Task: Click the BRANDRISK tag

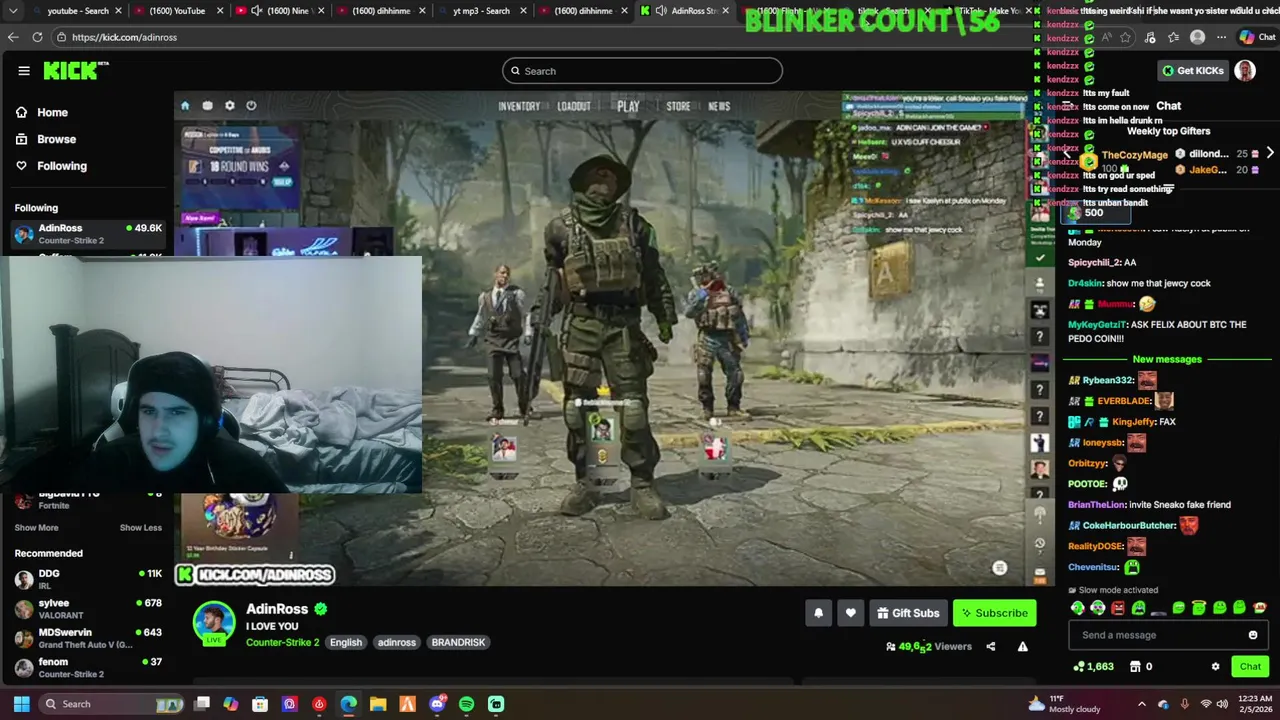Action: point(458,642)
